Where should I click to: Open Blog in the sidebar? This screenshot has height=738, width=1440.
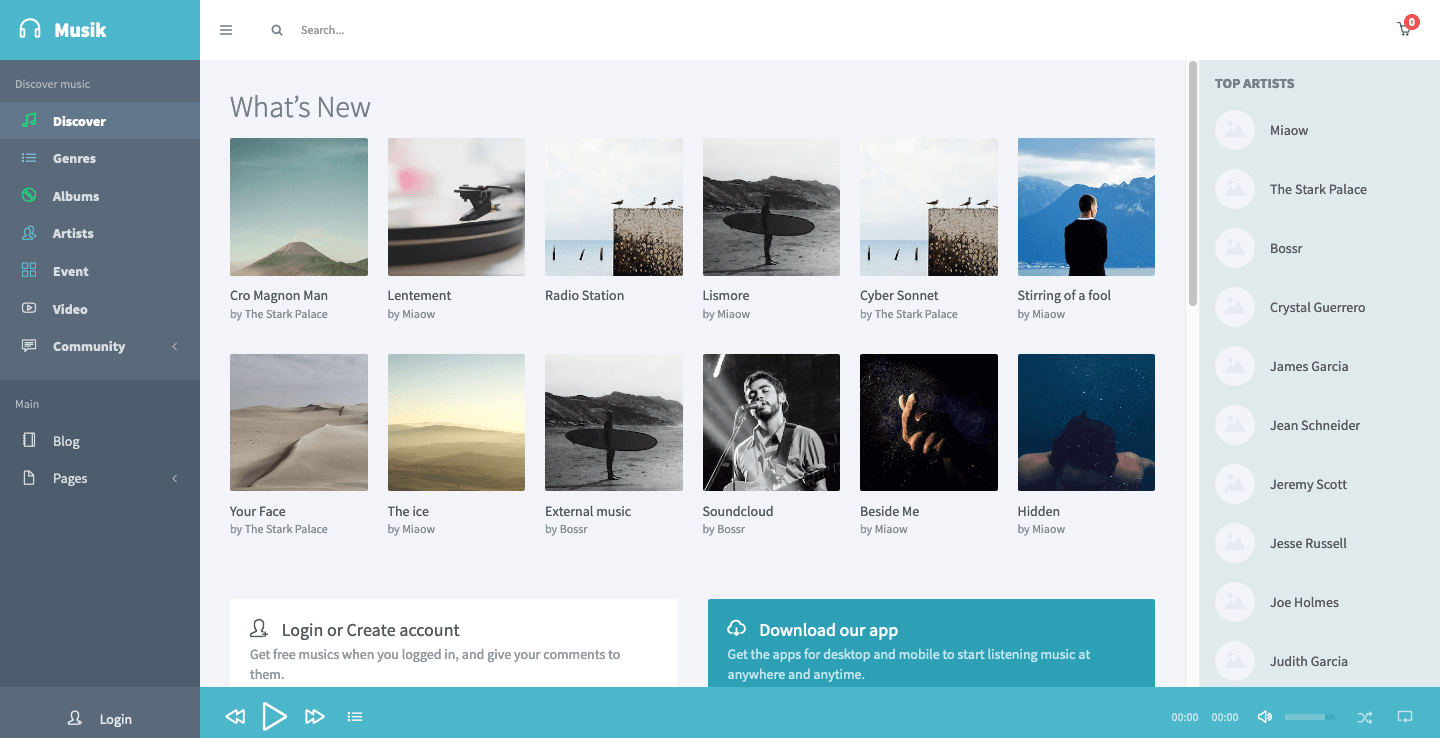[100, 441]
